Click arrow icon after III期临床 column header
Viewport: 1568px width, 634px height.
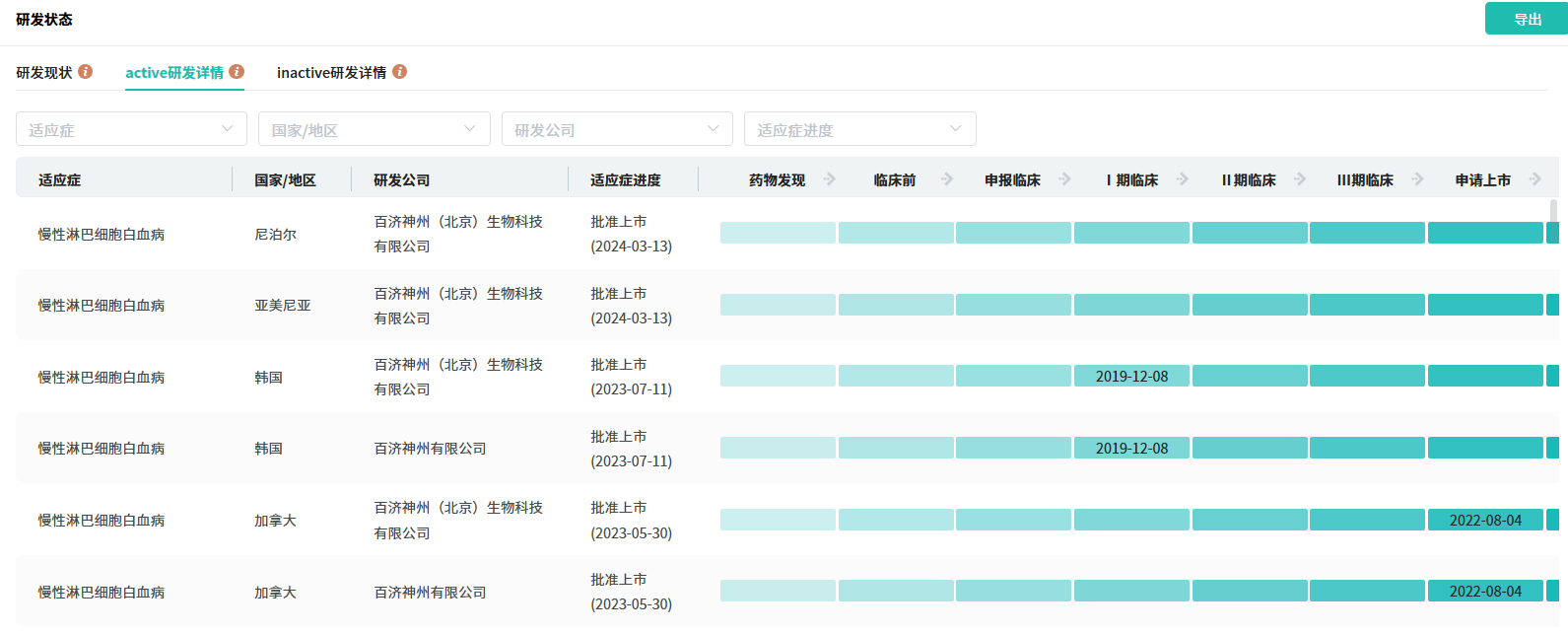1418,179
